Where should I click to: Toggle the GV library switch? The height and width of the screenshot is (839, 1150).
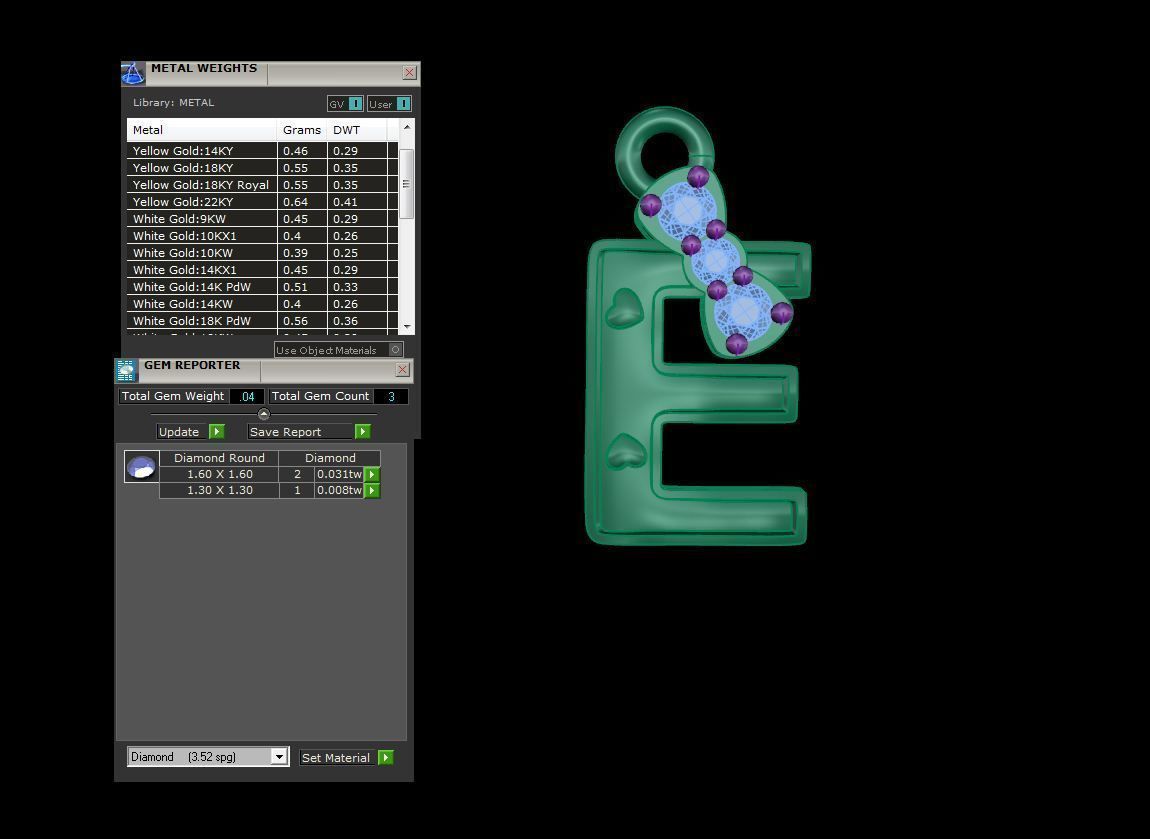click(x=355, y=103)
